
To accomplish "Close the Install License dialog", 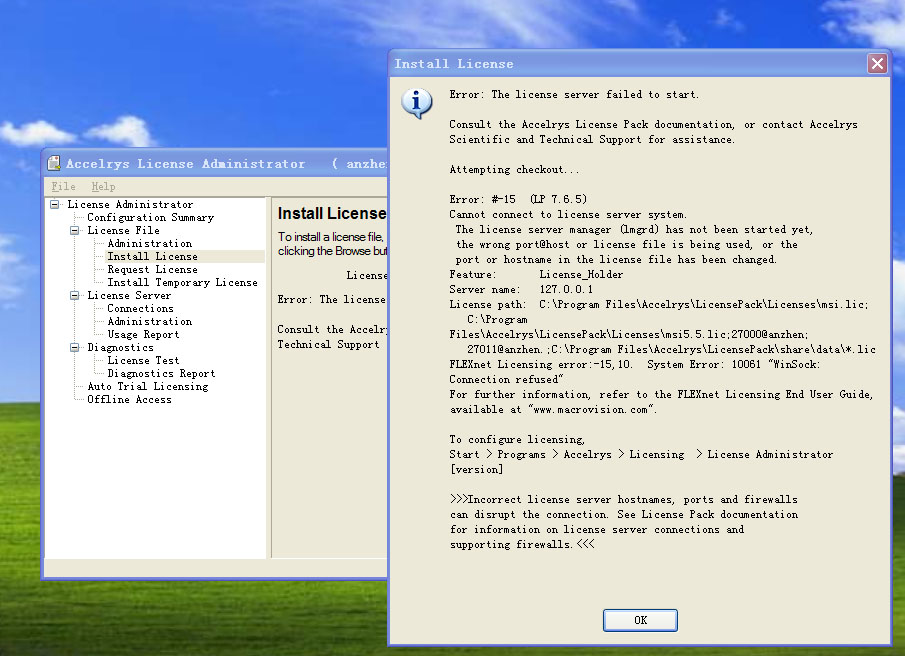I will [x=877, y=63].
